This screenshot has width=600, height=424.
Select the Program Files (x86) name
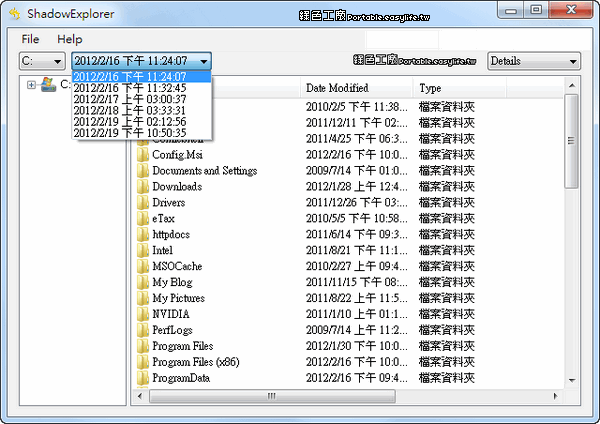click(196, 362)
